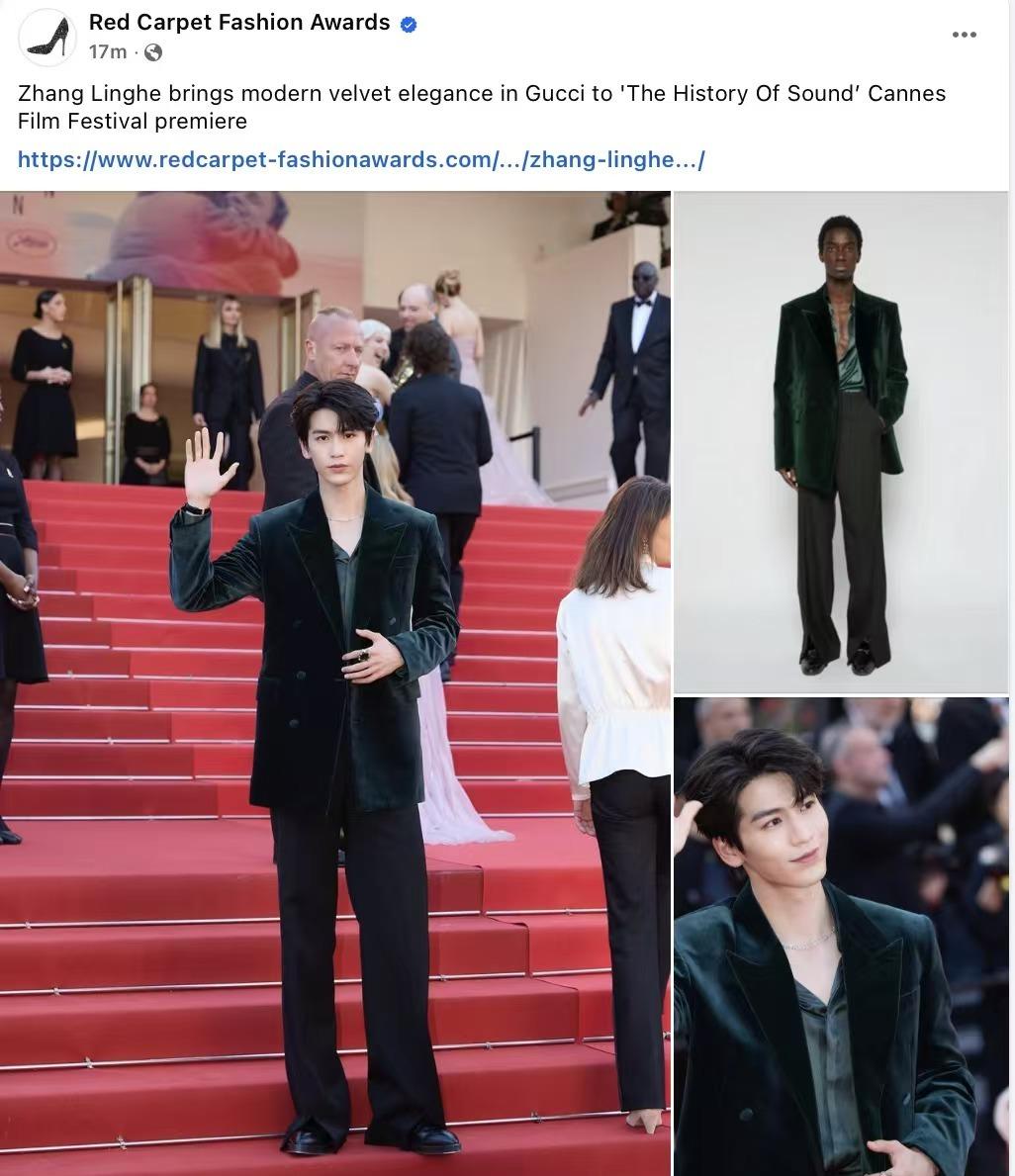Click the Cannes festival logo in photo corner
The width and height of the screenshot is (1015, 1176).
point(32,242)
